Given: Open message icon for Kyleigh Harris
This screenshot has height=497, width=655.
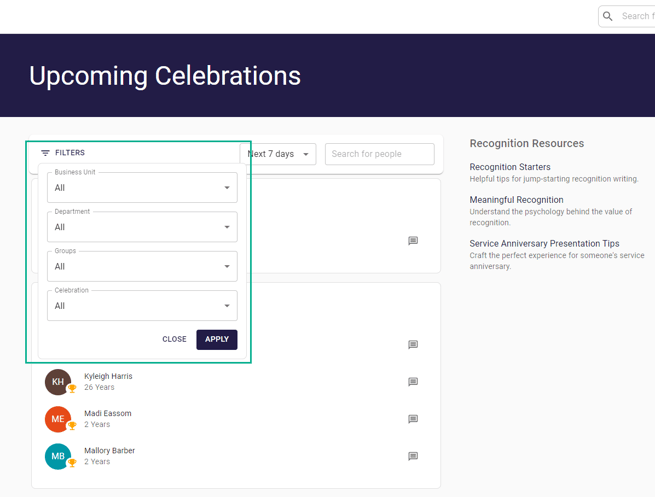Looking at the screenshot, I should [413, 381].
